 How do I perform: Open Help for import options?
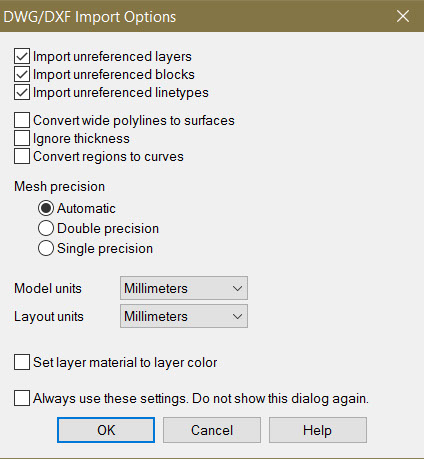318,430
